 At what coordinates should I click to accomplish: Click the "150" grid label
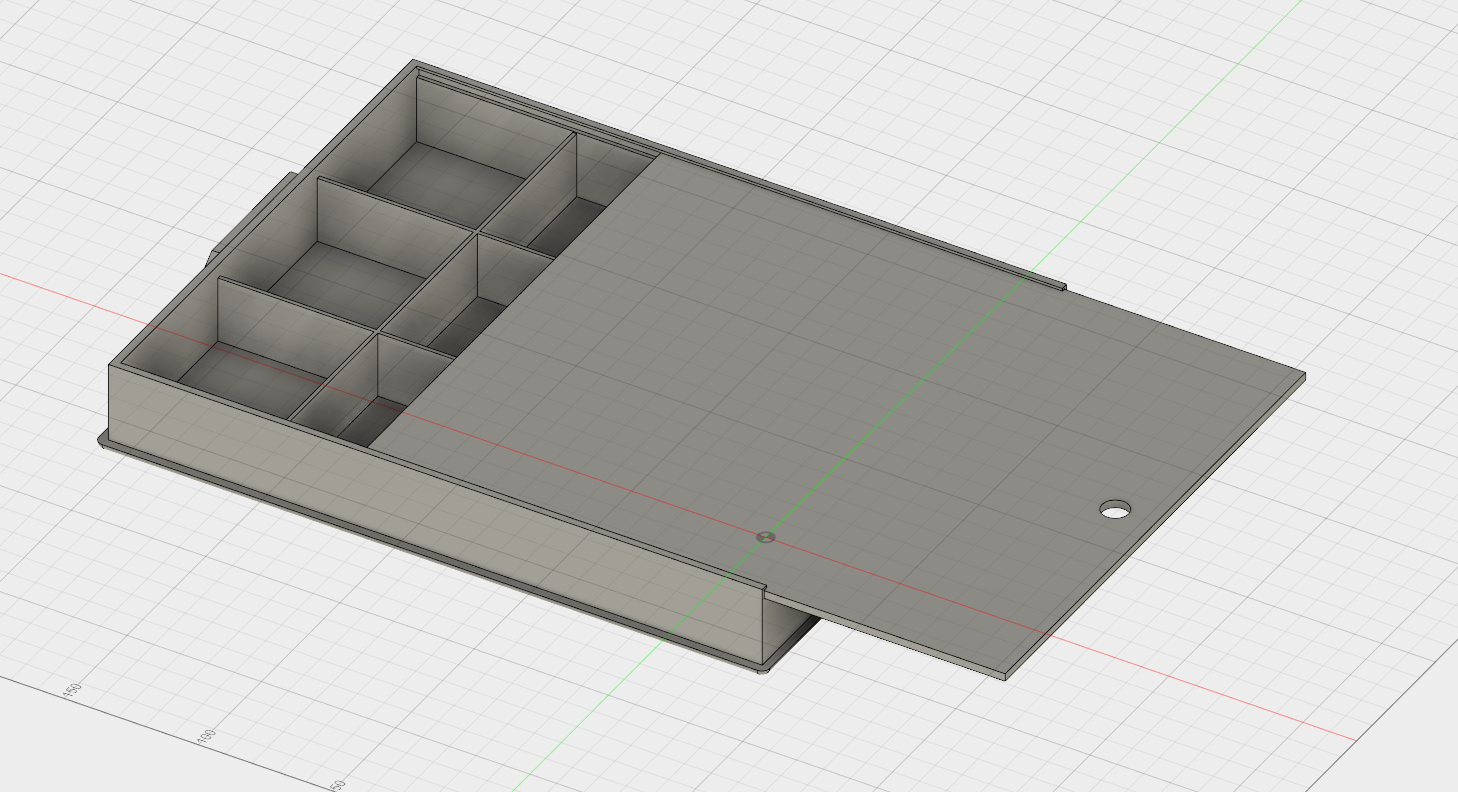pyautogui.click(x=72, y=690)
